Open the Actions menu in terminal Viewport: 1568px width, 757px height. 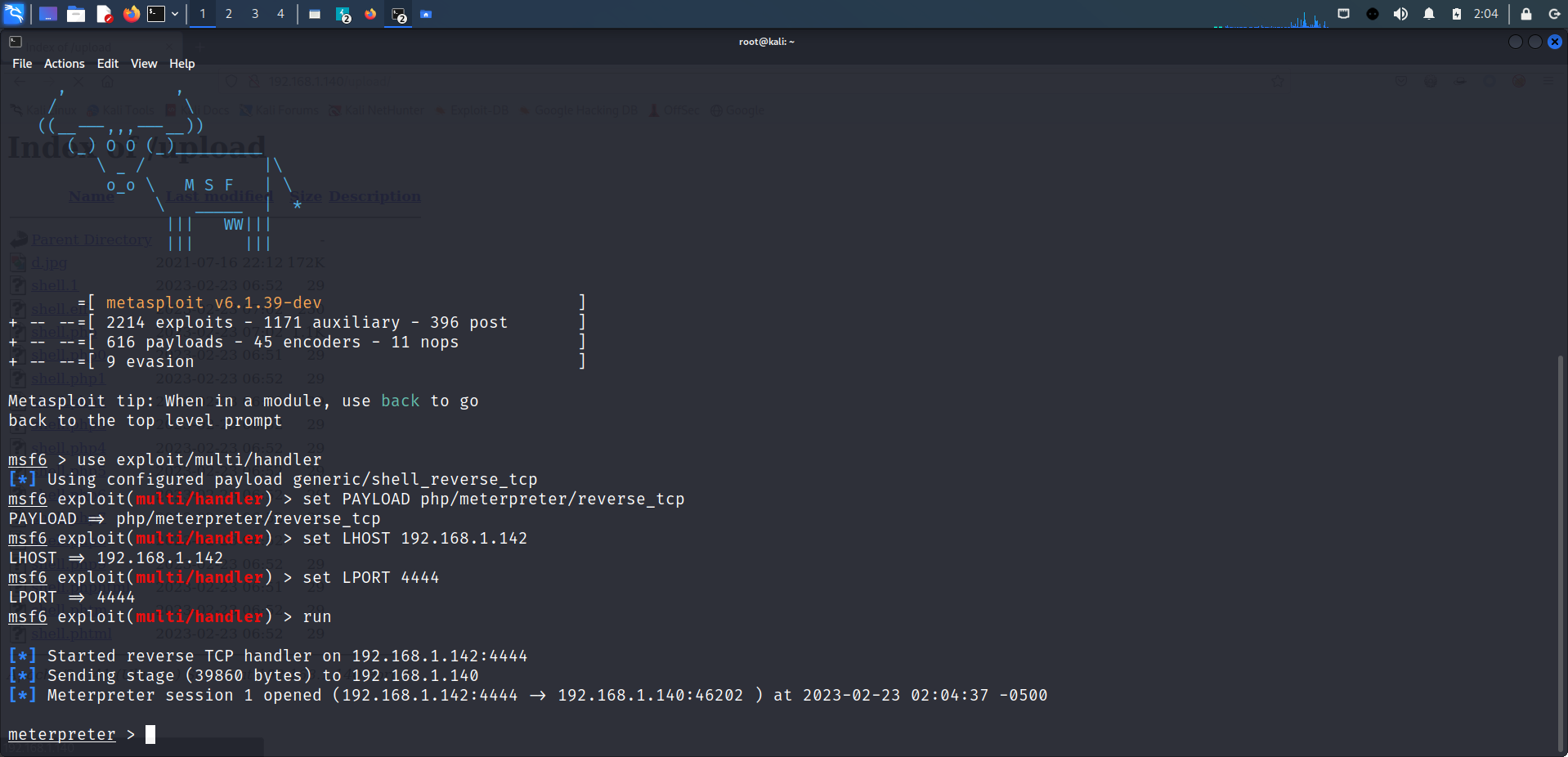point(65,64)
